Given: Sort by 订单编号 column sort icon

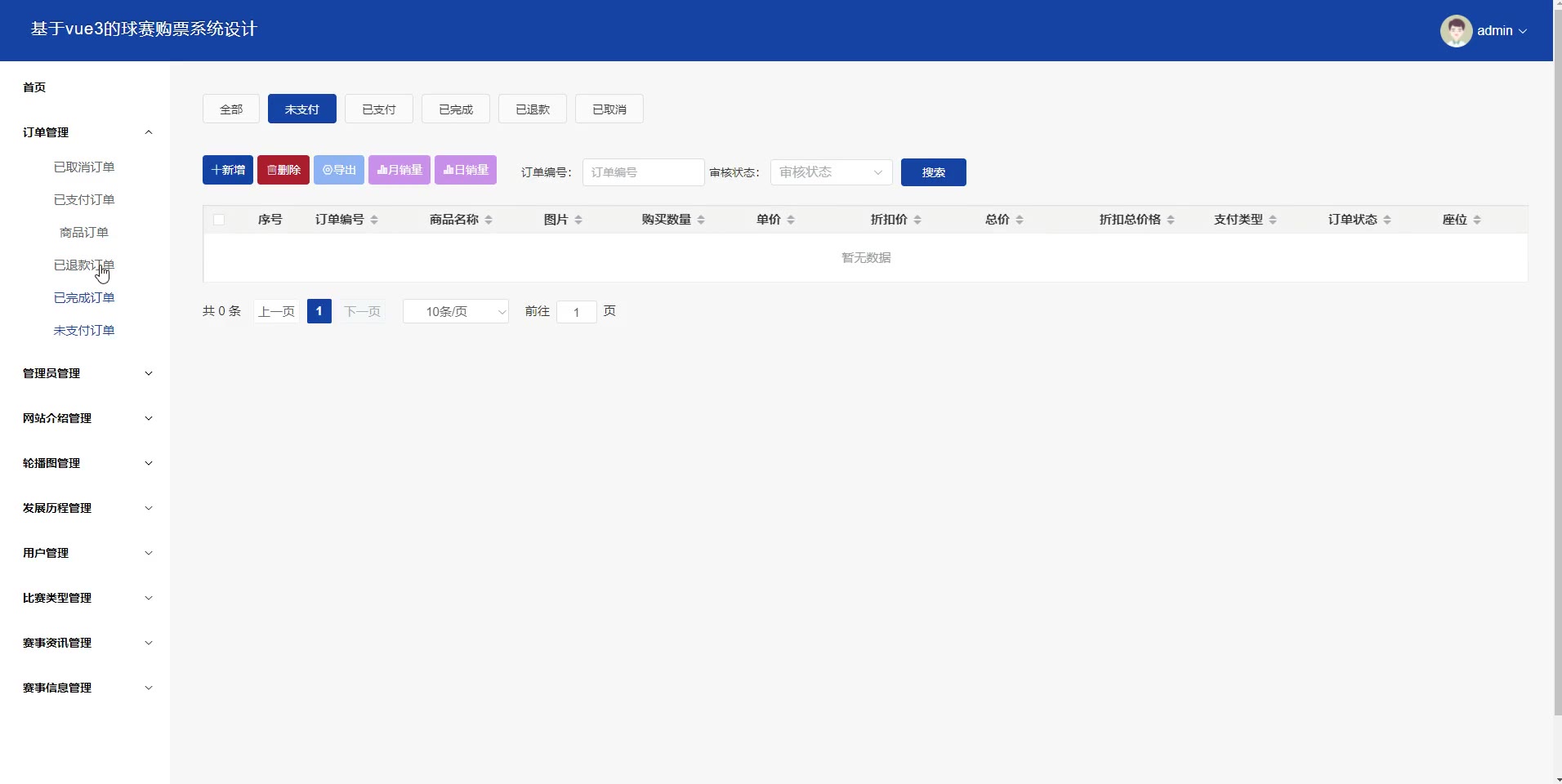Looking at the screenshot, I should 374,220.
